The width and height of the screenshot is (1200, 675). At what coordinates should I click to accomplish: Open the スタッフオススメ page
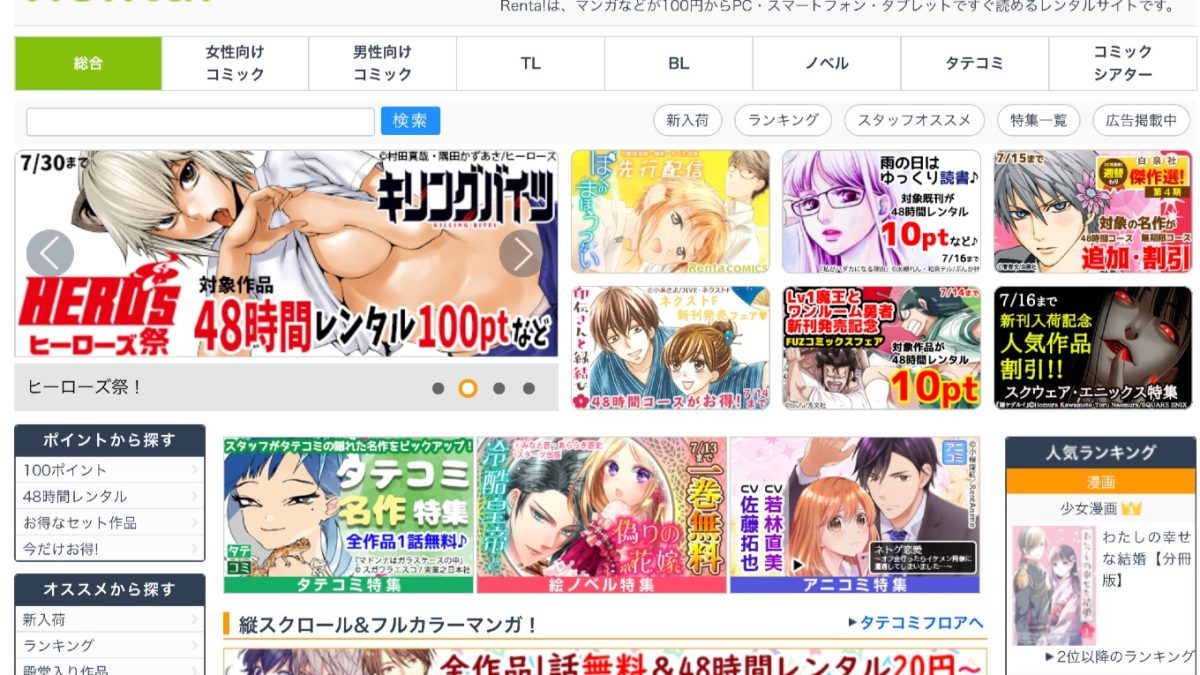pyautogui.click(x=913, y=120)
